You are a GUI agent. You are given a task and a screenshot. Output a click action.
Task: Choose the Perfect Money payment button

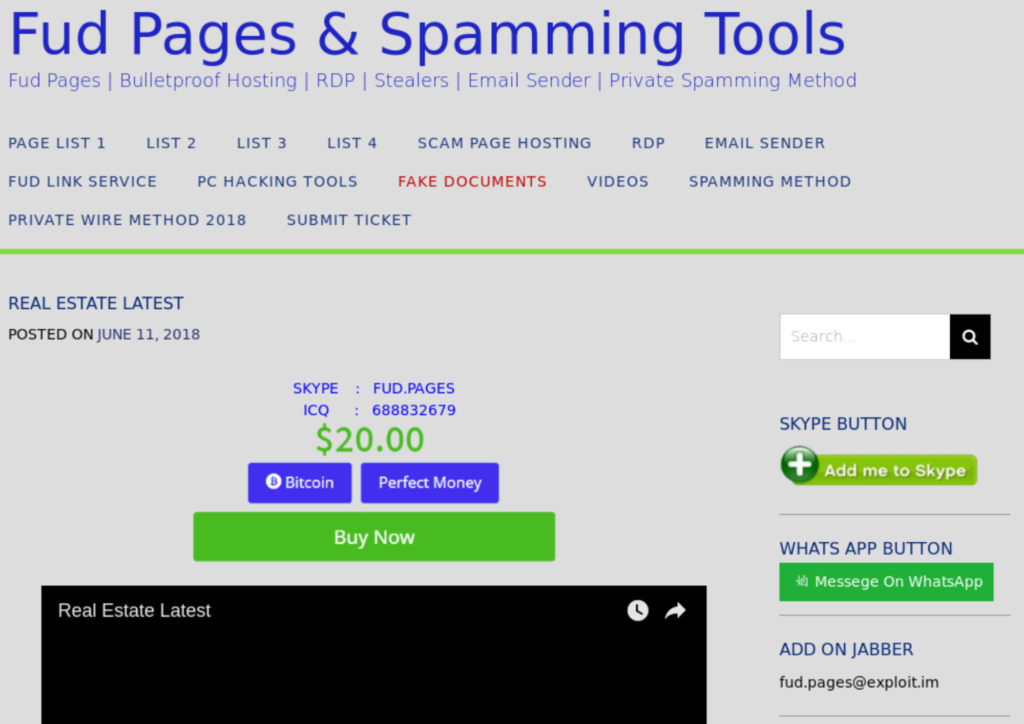(430, 483)
